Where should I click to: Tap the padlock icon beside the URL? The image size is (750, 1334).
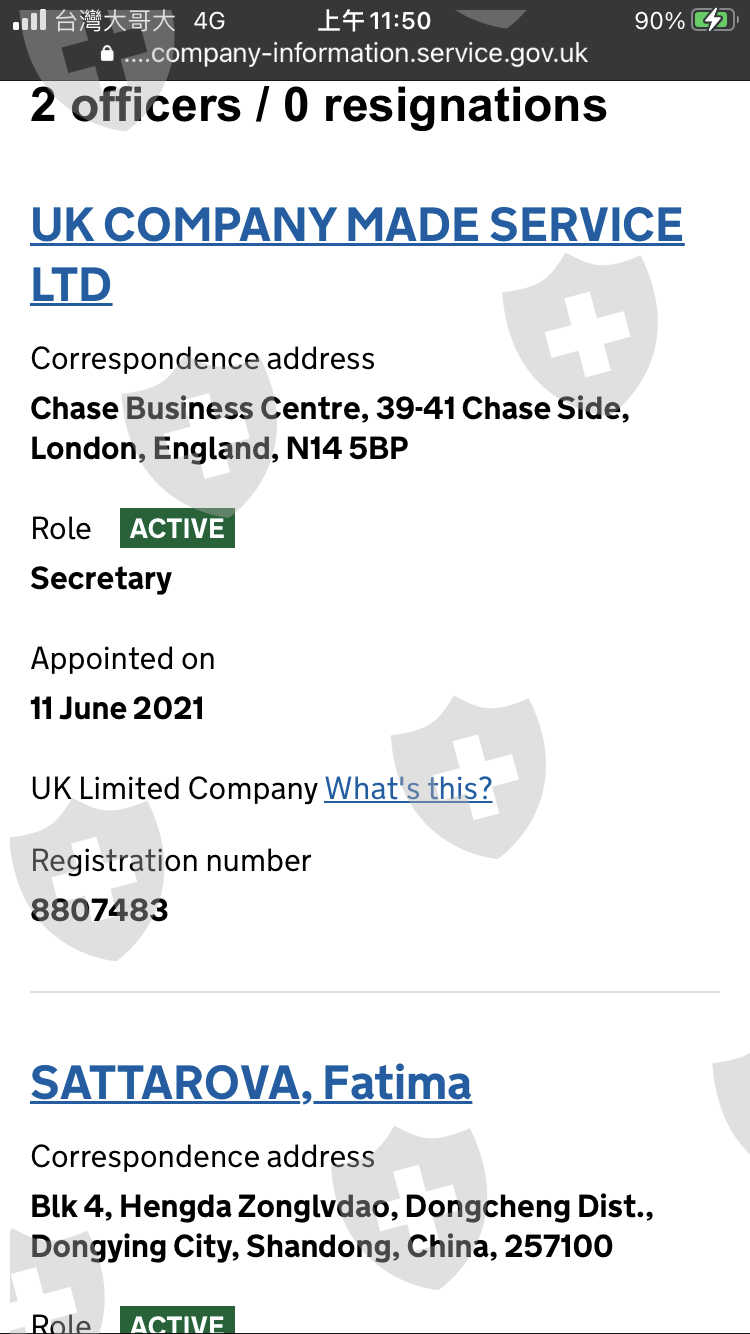pyautogui.click(x=108, y=54)
